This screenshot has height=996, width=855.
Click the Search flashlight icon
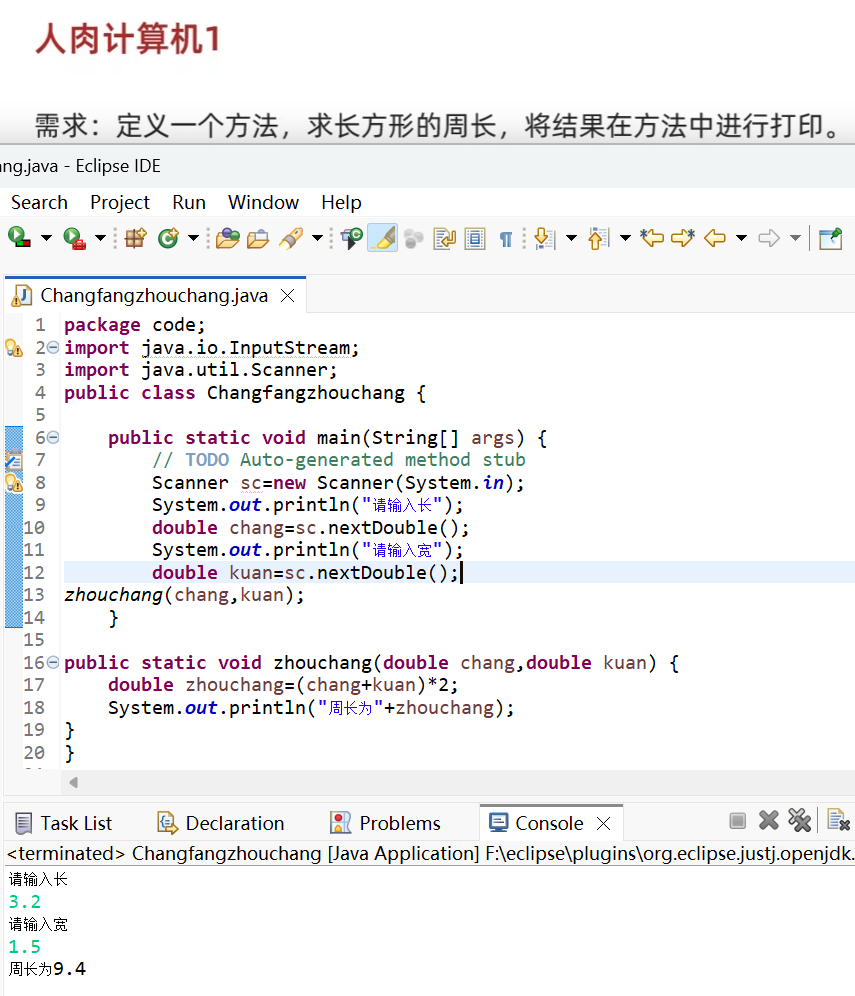pyautogui.click(x=292, y=238)
